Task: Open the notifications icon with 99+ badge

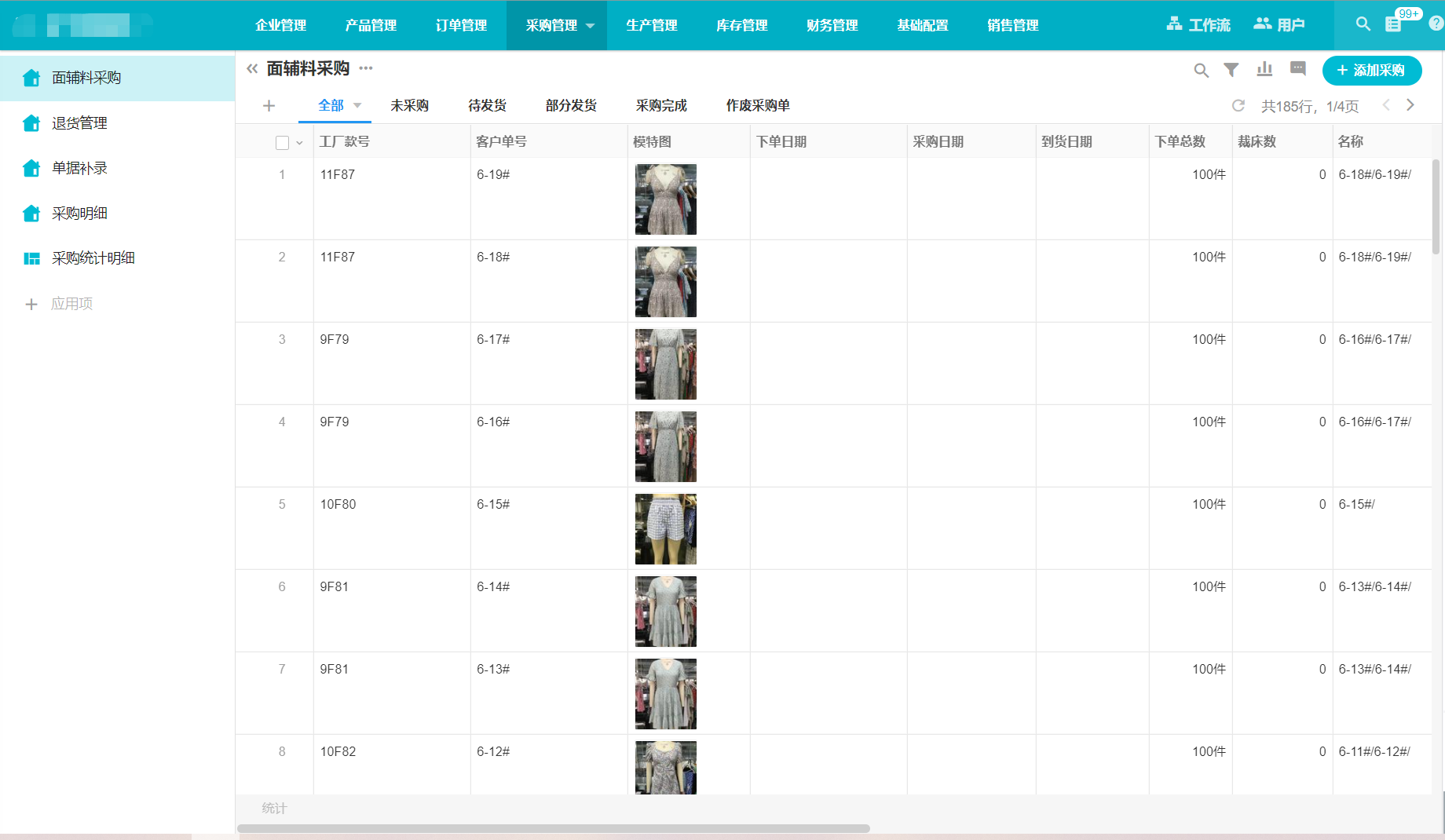Action: coord(1394,24)
